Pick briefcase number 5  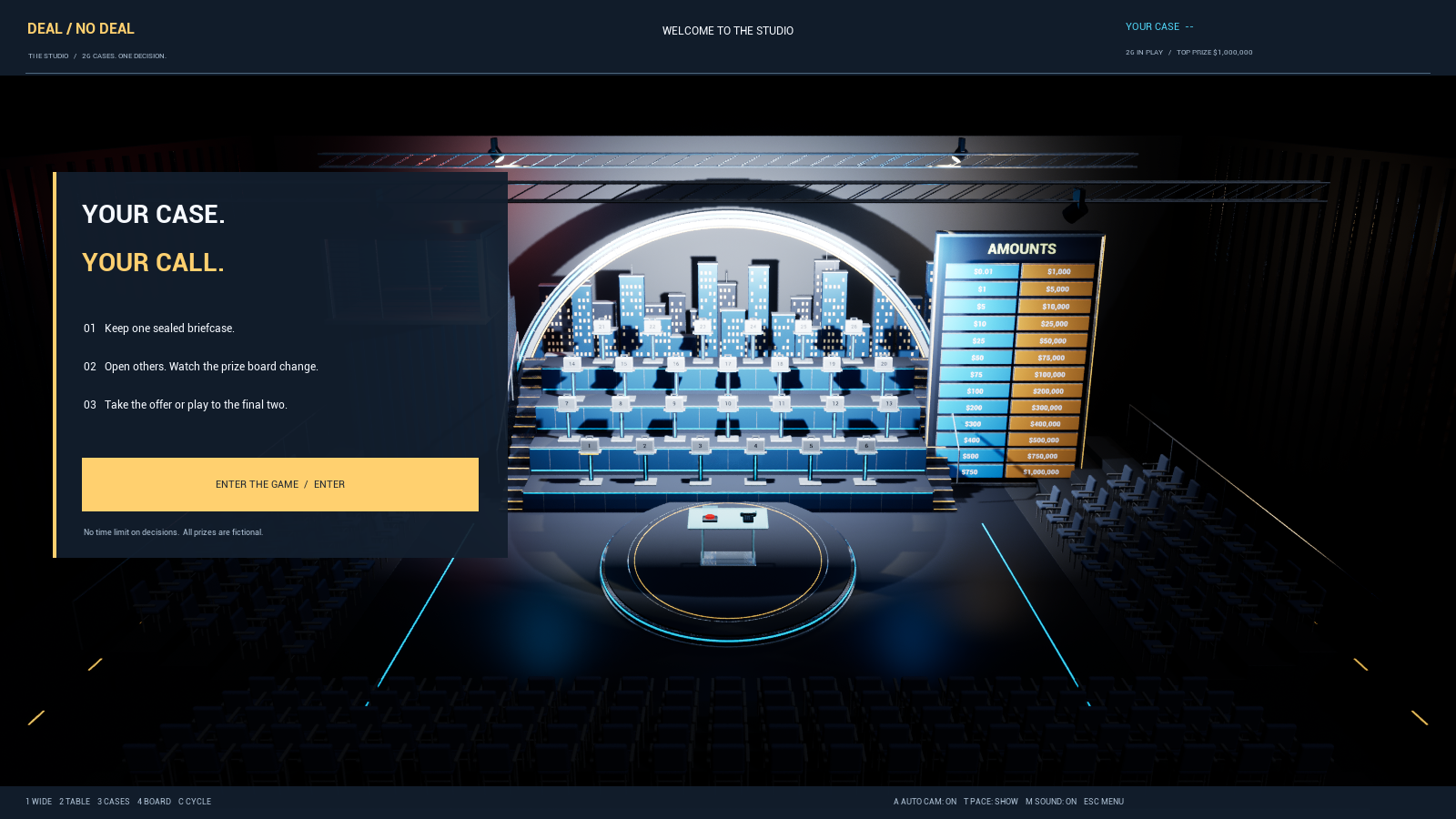811,446
